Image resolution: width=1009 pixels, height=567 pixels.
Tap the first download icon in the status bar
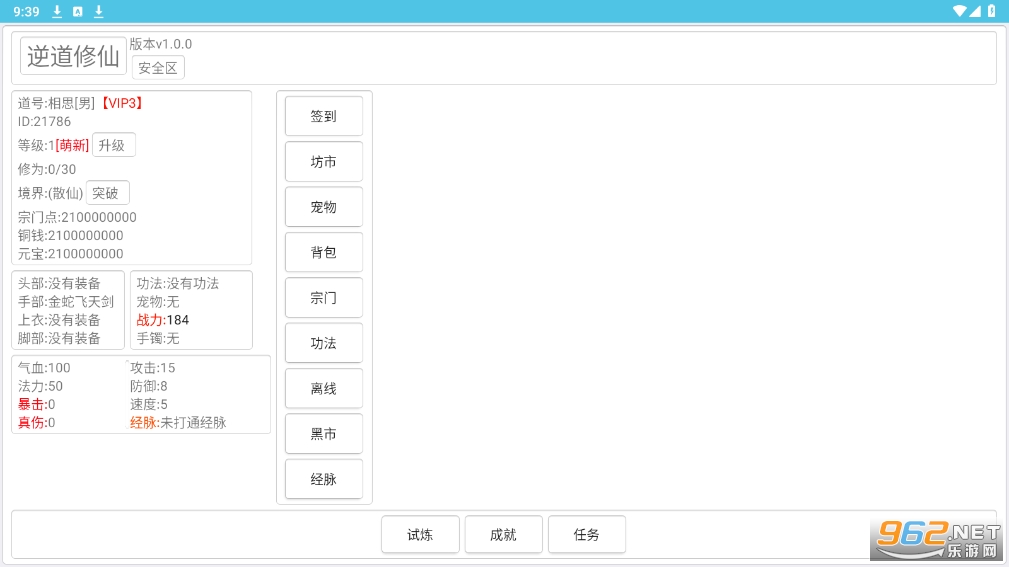pos(57,11)
